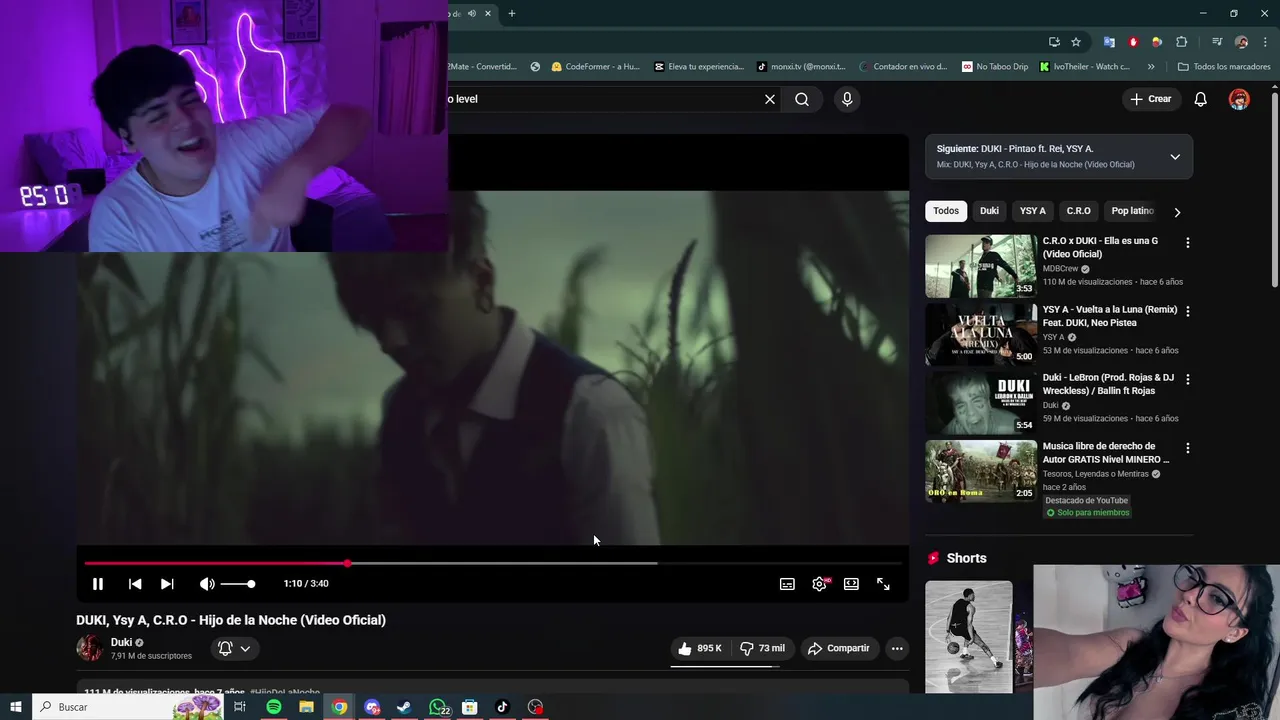Viewport: 1280px width, 720px height.
Task: Select the C.R.O filter chip
Action: coord(1078,211)
